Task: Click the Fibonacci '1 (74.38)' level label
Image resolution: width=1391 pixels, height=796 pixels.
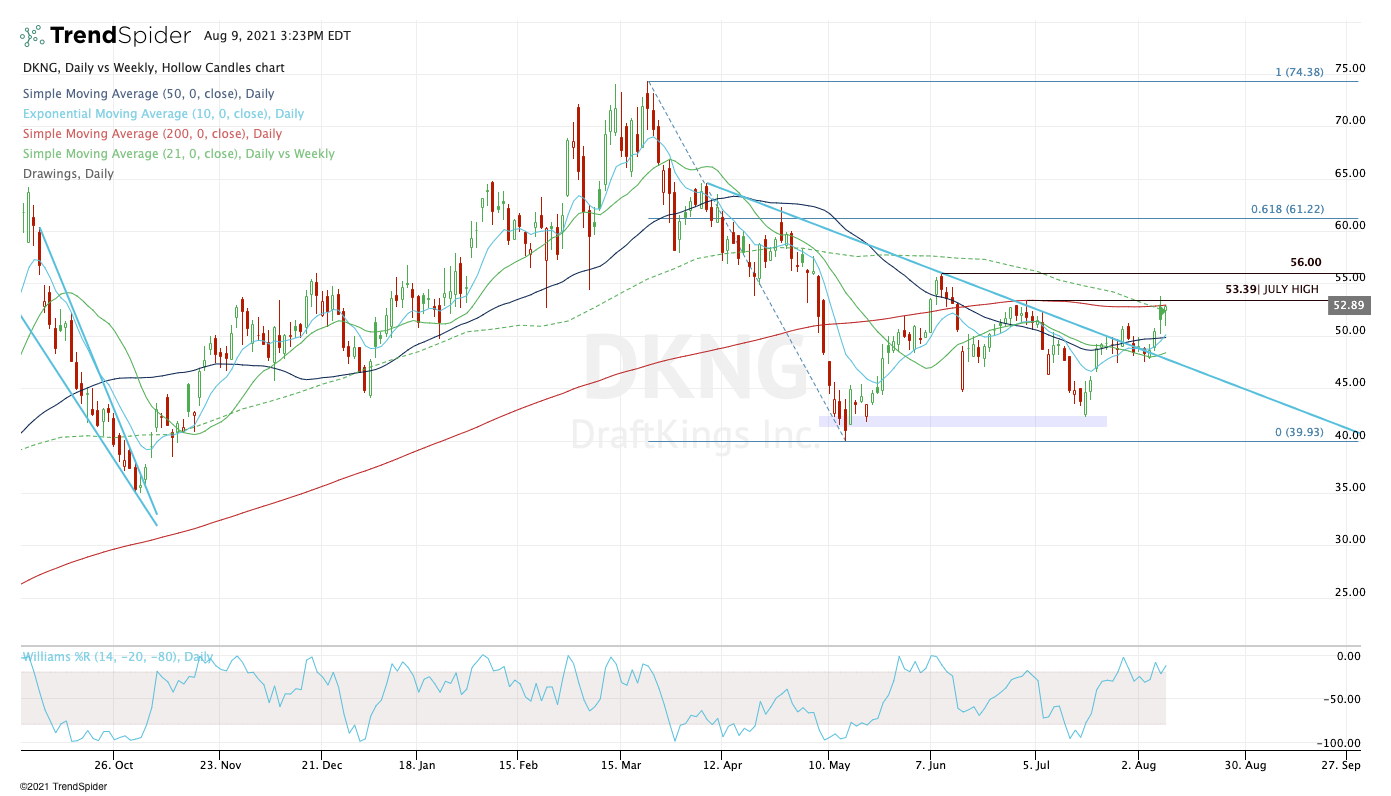Action: [1299, 72]
